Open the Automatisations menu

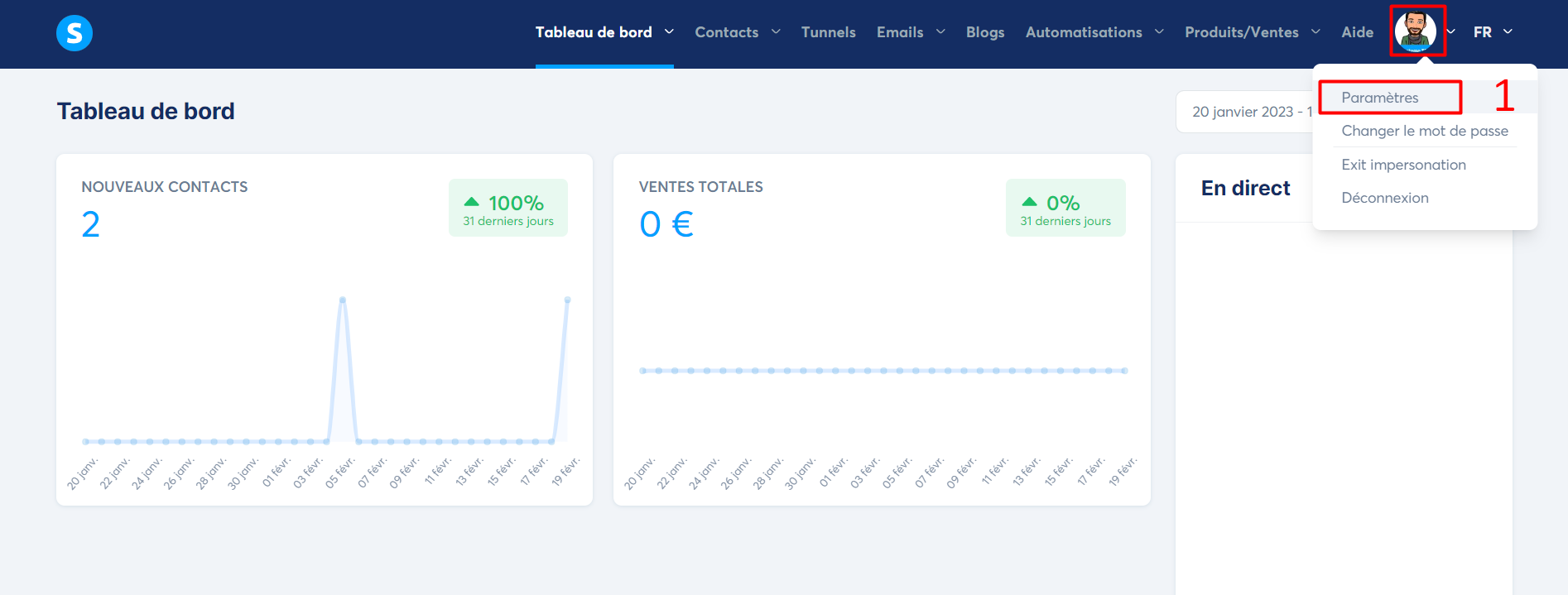[x=1084, y=32]
